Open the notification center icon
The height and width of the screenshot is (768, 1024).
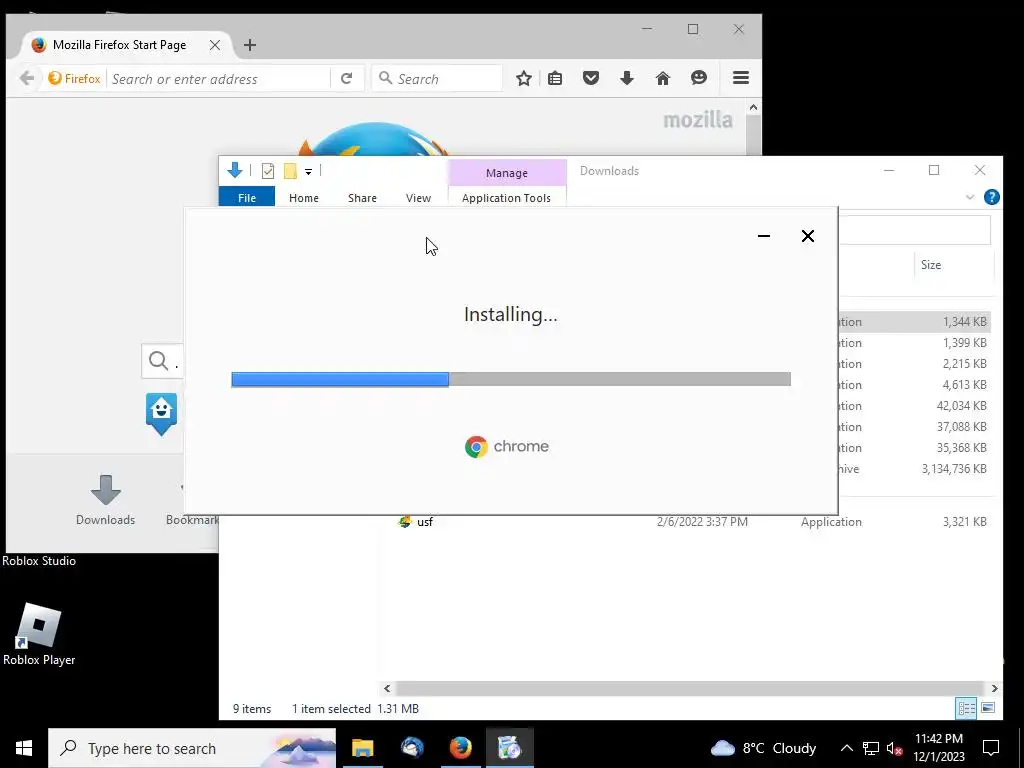991,748
